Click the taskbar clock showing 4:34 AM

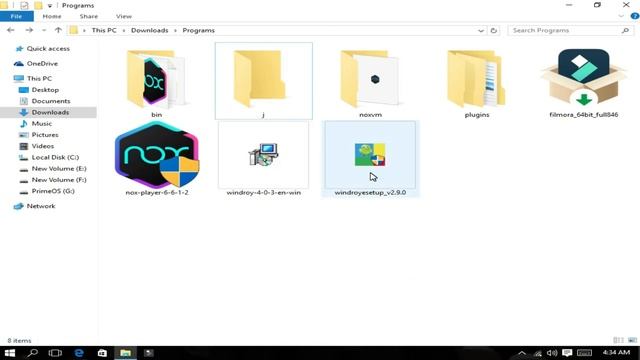pyautogui.click(x=616, y=352)
